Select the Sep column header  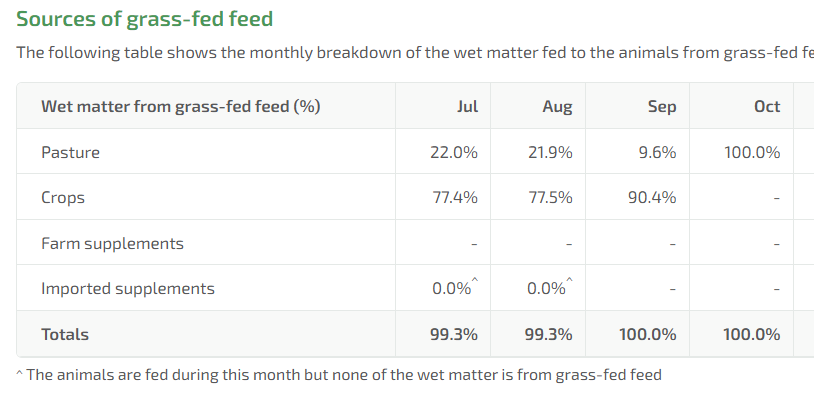coord(662,106)
